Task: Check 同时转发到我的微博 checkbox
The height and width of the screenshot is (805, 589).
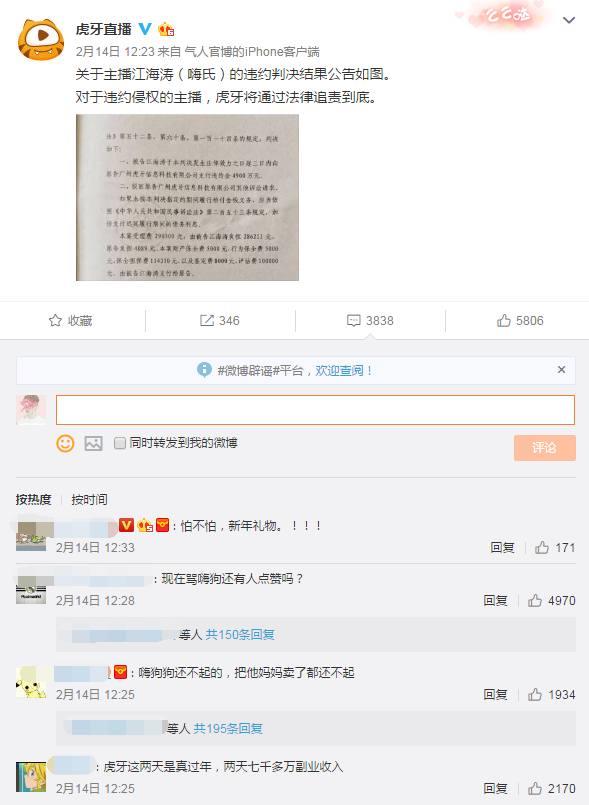Action: [120, 443]
